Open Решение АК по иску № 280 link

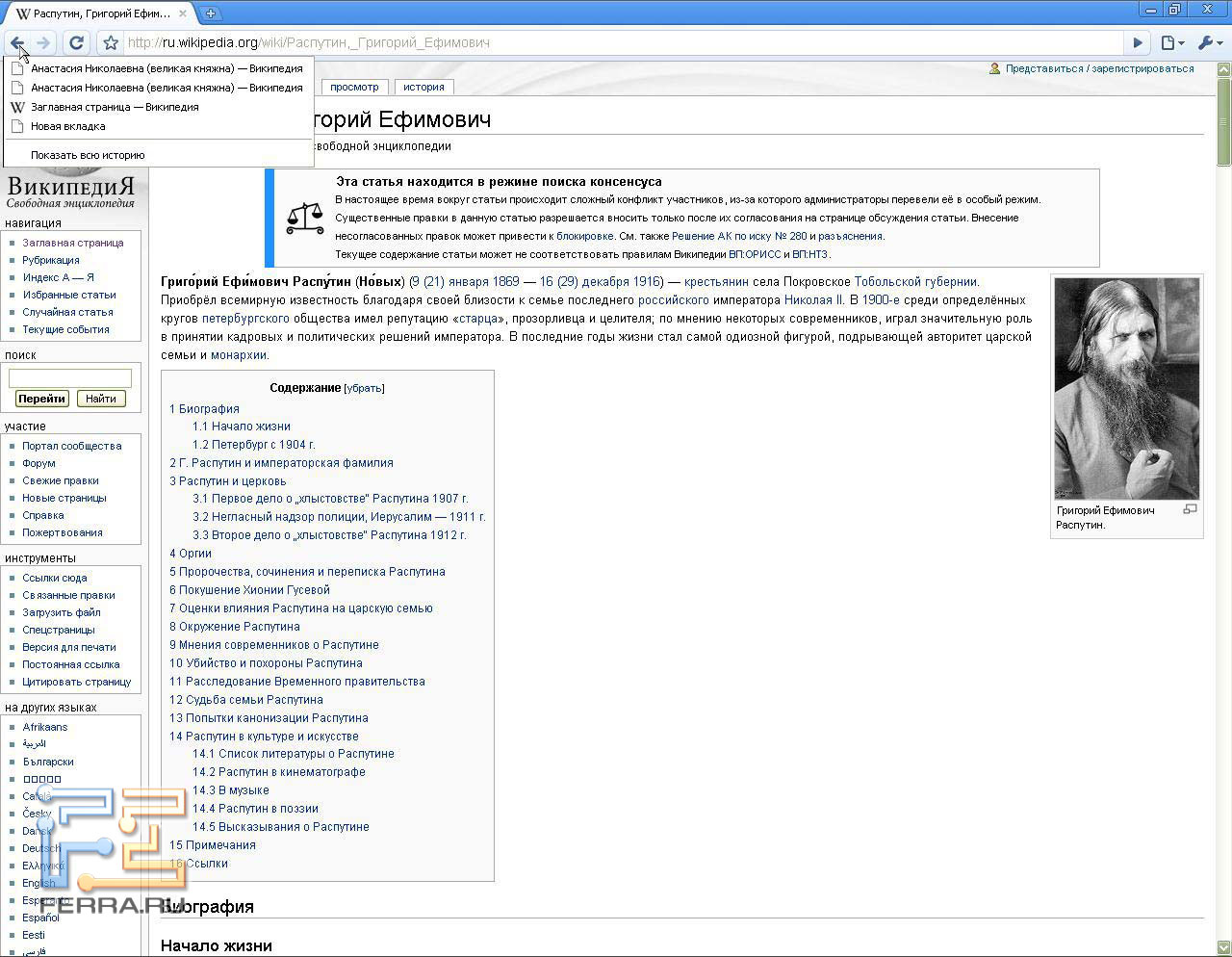click(739, 236)
